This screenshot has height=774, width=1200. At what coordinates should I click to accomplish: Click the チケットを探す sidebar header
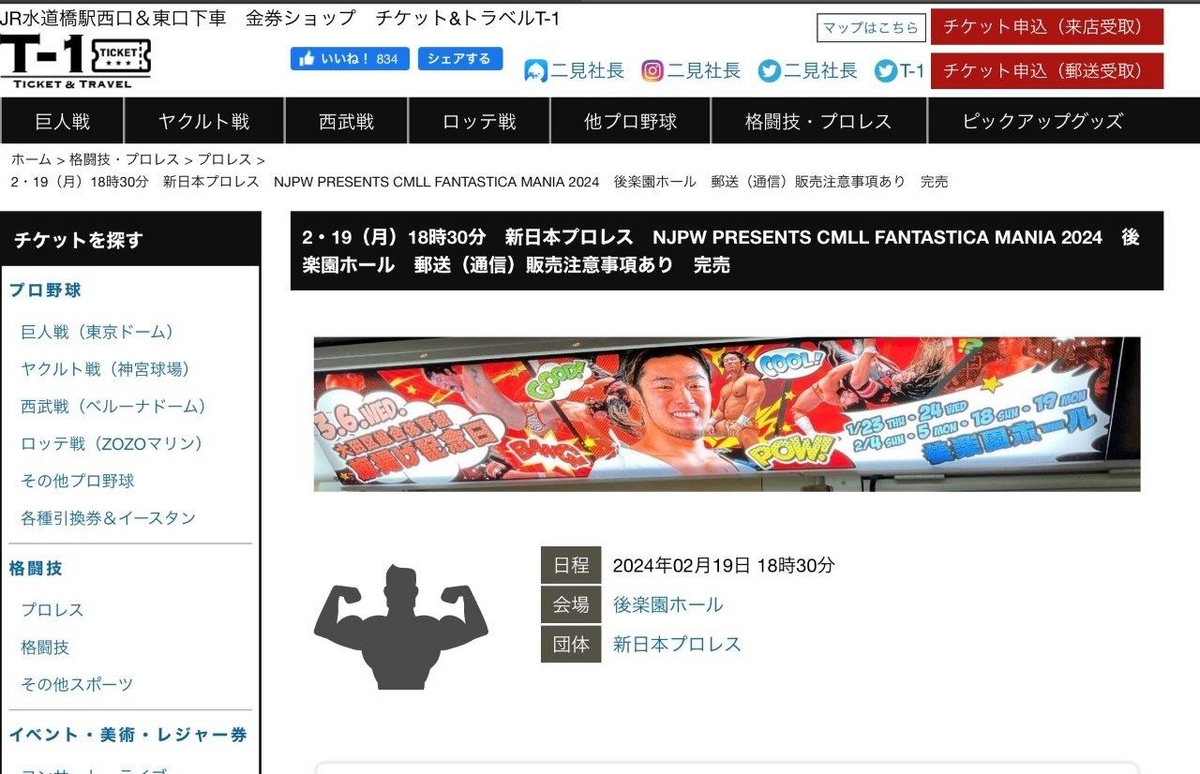point(130,240)
